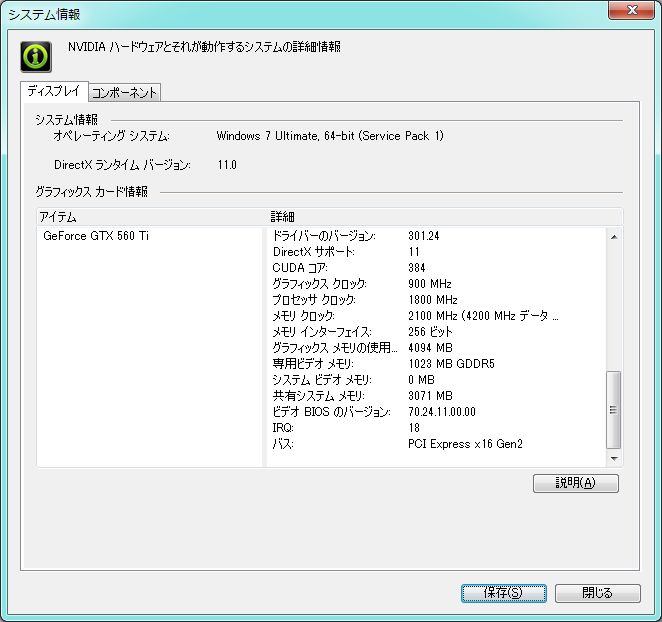Click the 3071 MB shared memory value
The width and height of the screenshot is (662, 622).
coord(430,396)
